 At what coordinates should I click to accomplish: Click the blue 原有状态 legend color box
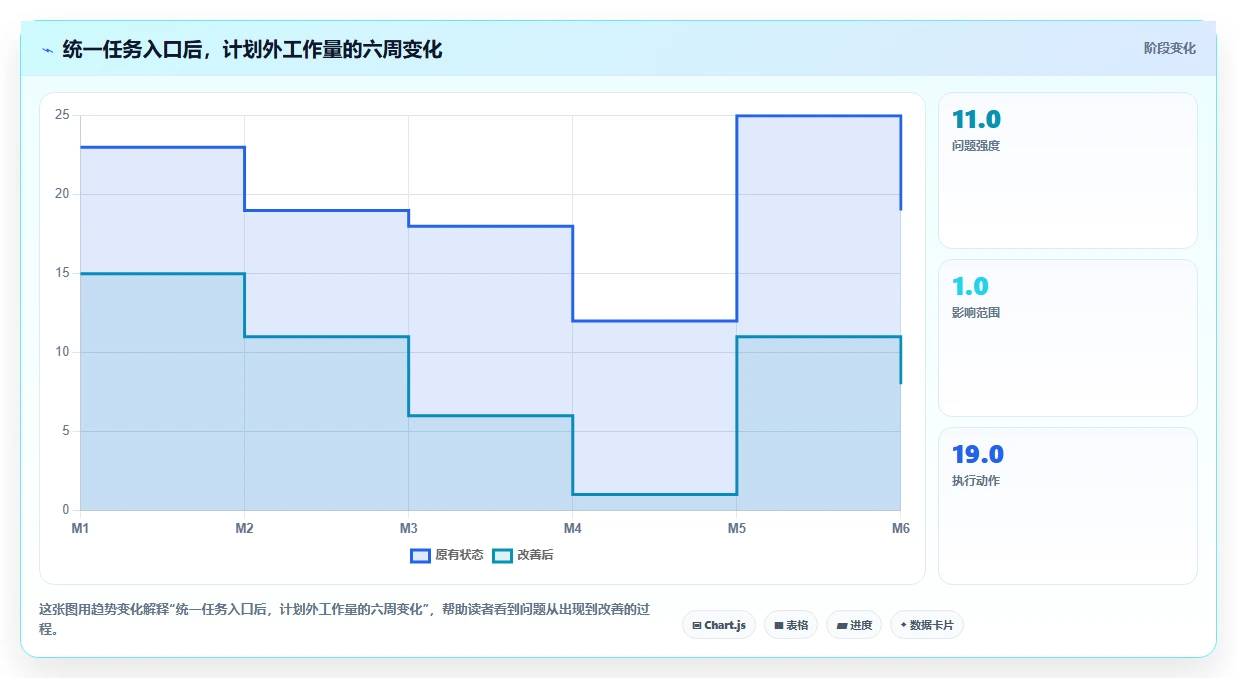(420, 555)
